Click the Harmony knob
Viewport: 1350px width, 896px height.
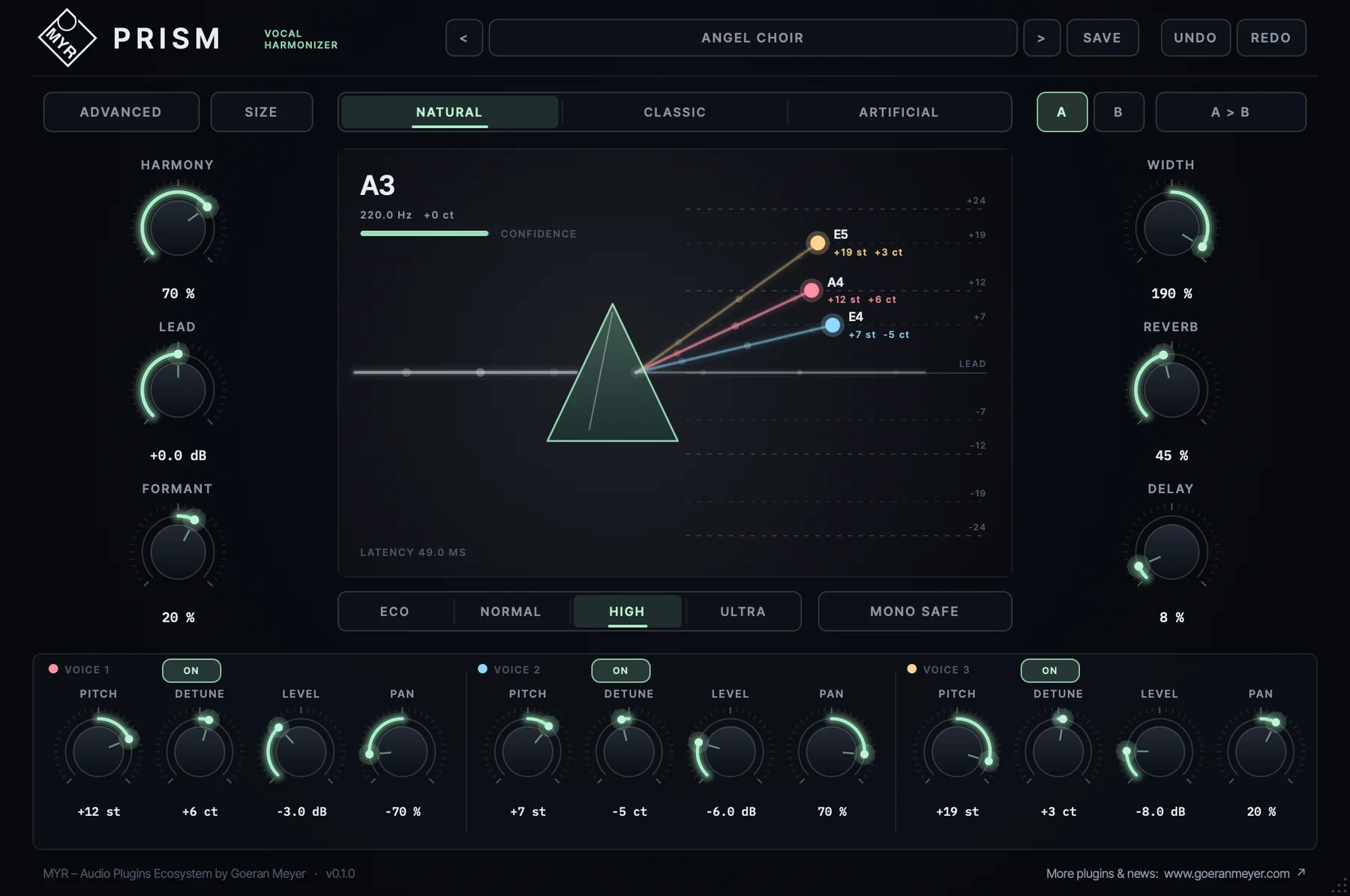pyautogui.click(x=178, y=228)
